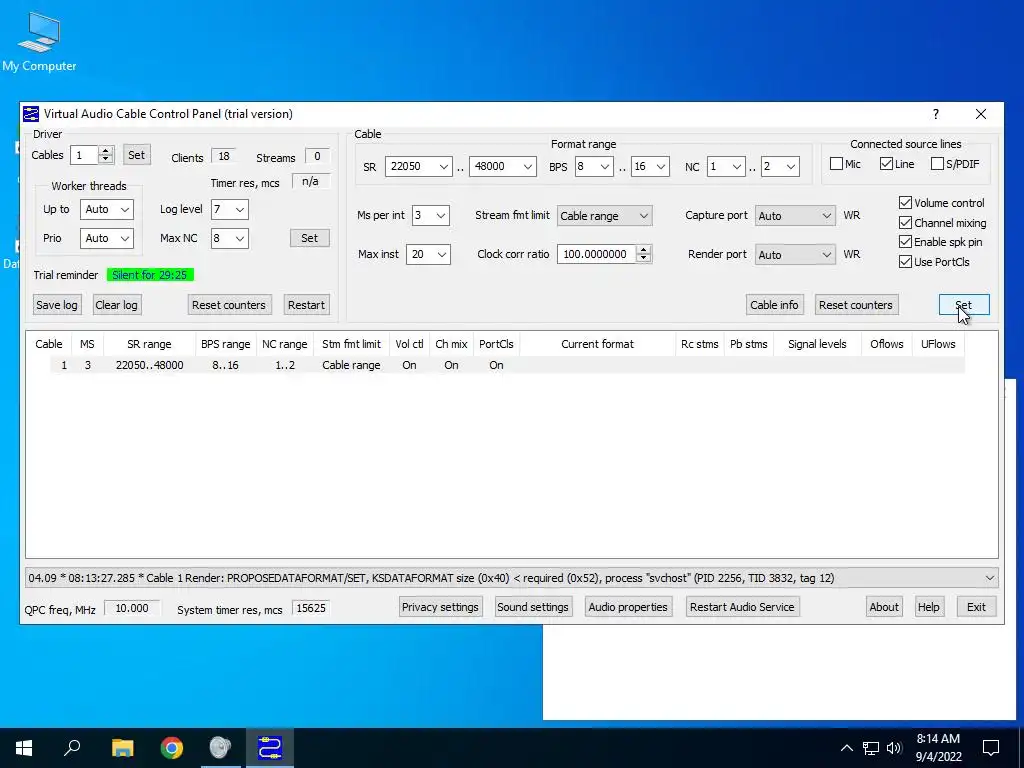Open File Explorer from taskbar
1024x768 pixels.
[122, 748]
